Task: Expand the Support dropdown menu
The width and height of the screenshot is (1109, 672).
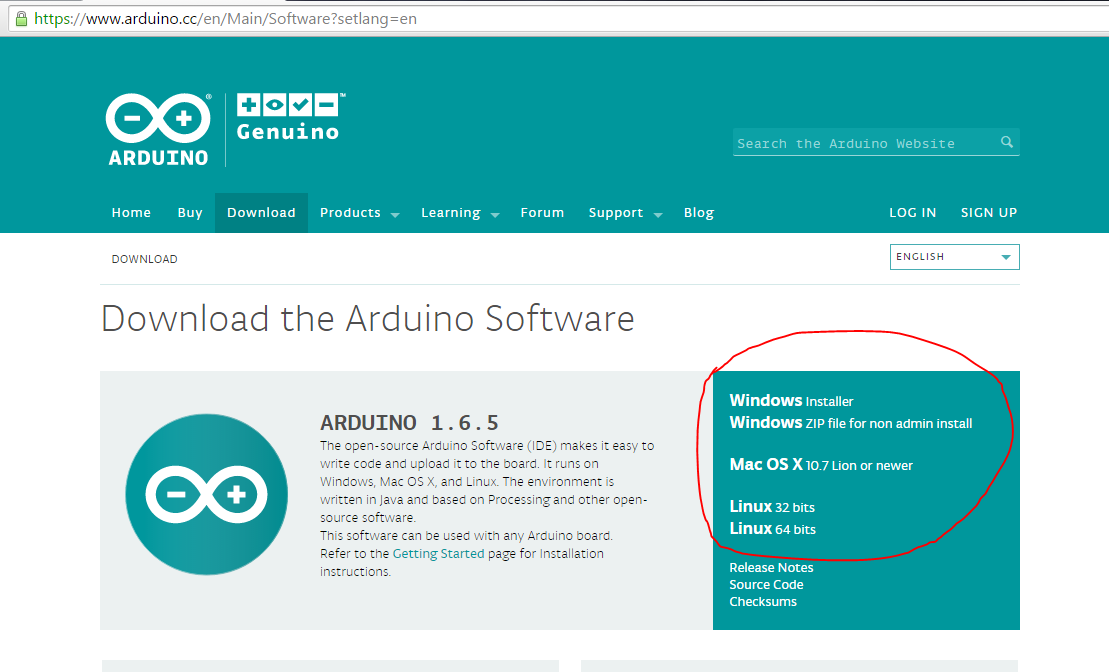Action: click(625, 212)
